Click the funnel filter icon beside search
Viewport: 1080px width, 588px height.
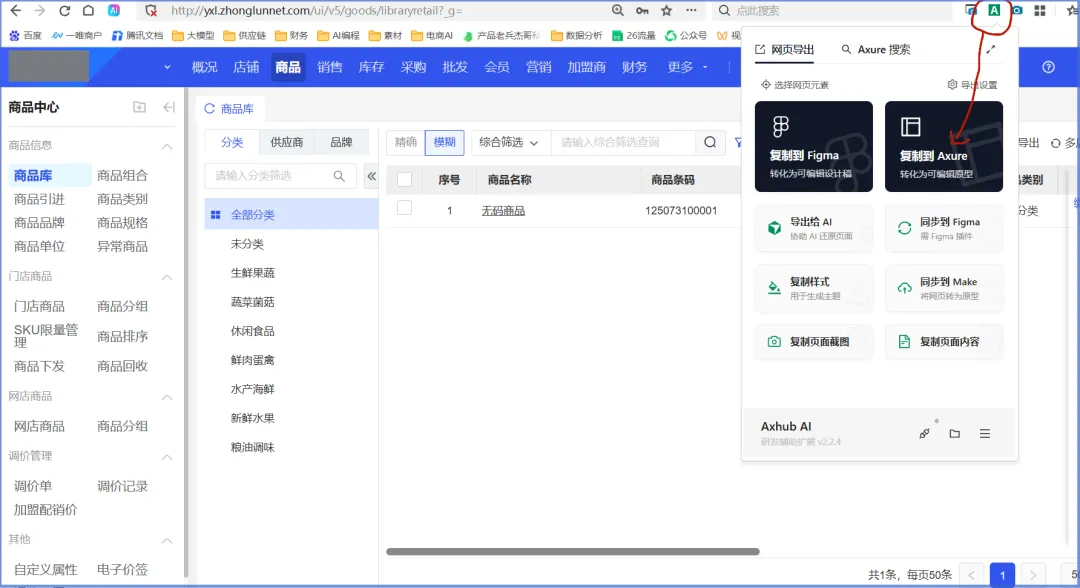[x=738, y=143]
